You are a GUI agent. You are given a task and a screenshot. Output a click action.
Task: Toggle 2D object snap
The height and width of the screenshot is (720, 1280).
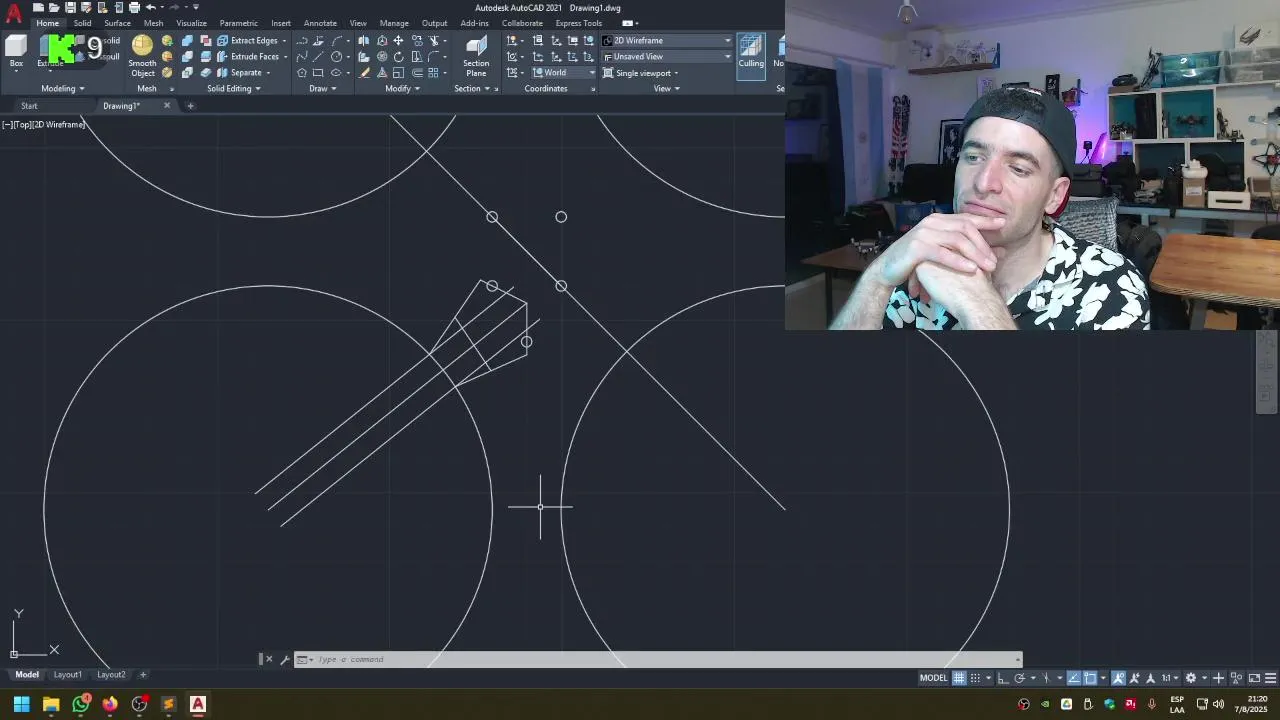pos(1090,678)
